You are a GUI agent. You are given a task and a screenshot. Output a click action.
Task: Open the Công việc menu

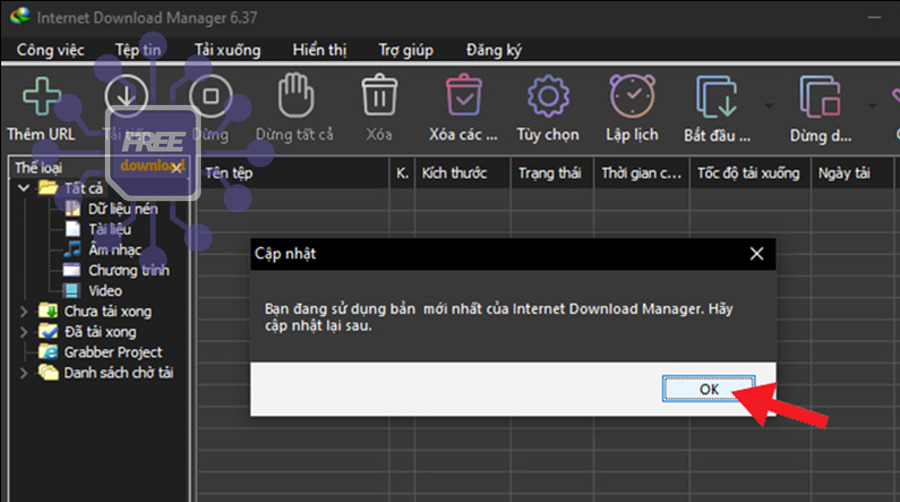(x=51, y=50)
